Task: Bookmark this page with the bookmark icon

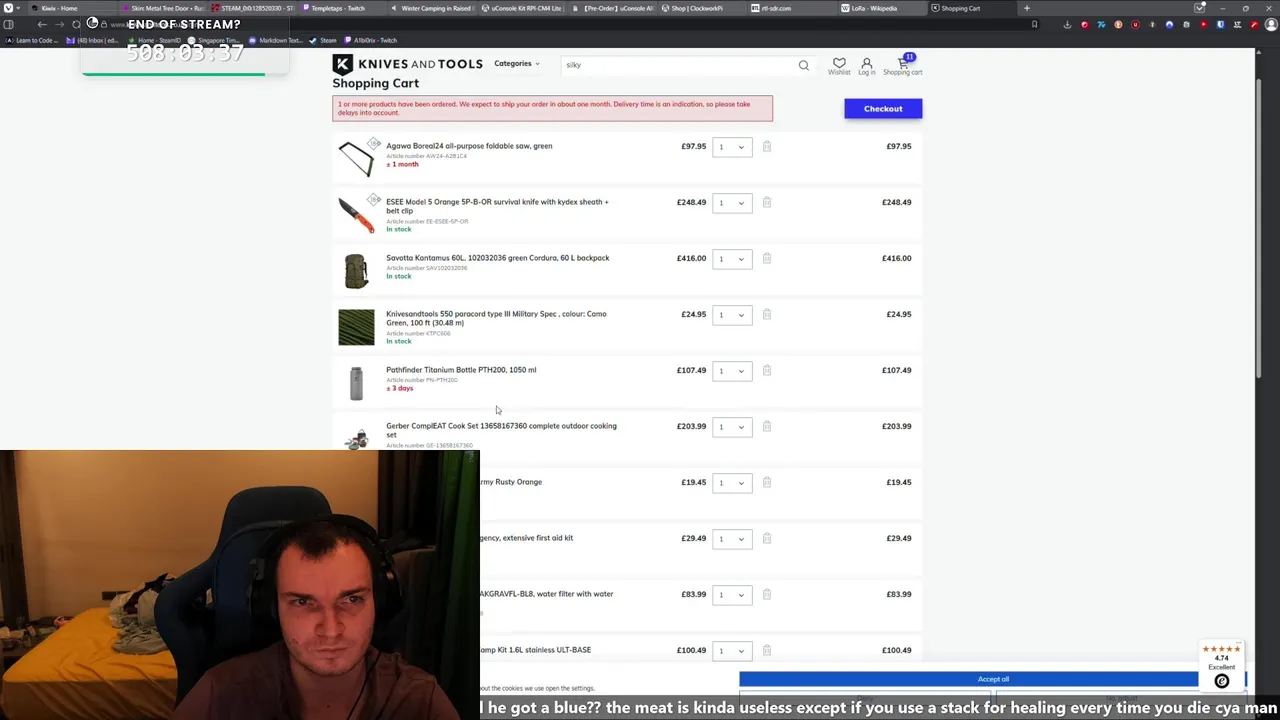Action: tap(1034, 24)
